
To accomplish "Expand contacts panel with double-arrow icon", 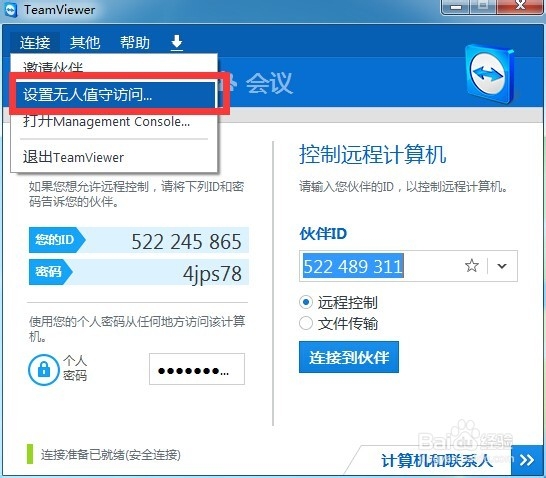I will [x=526, y=460].
